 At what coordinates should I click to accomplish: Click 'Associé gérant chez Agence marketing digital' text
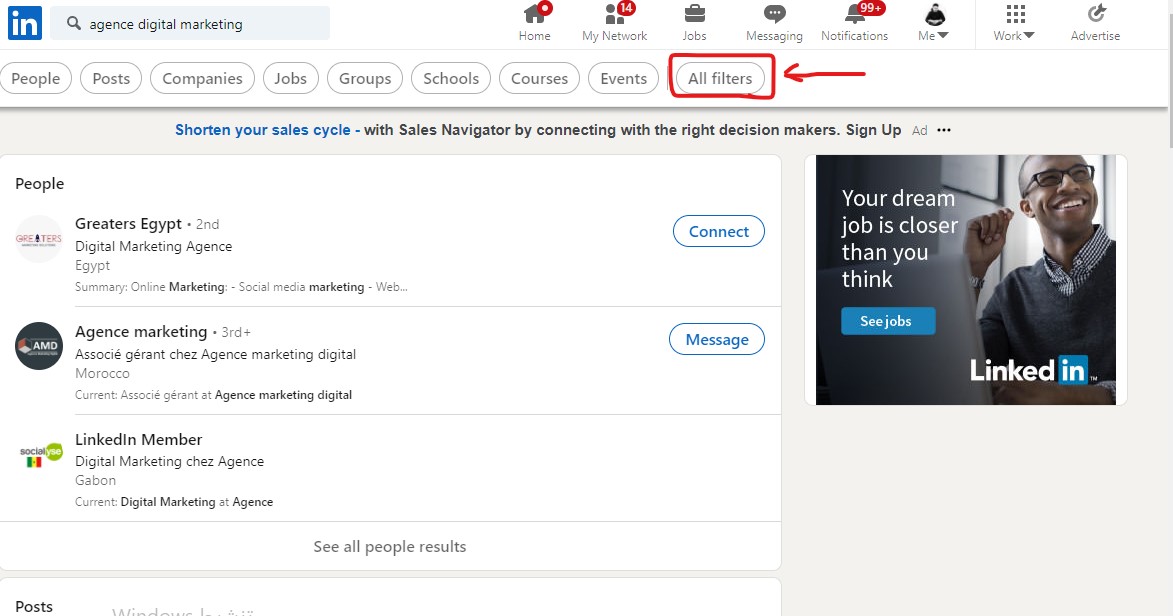(215, 354)
